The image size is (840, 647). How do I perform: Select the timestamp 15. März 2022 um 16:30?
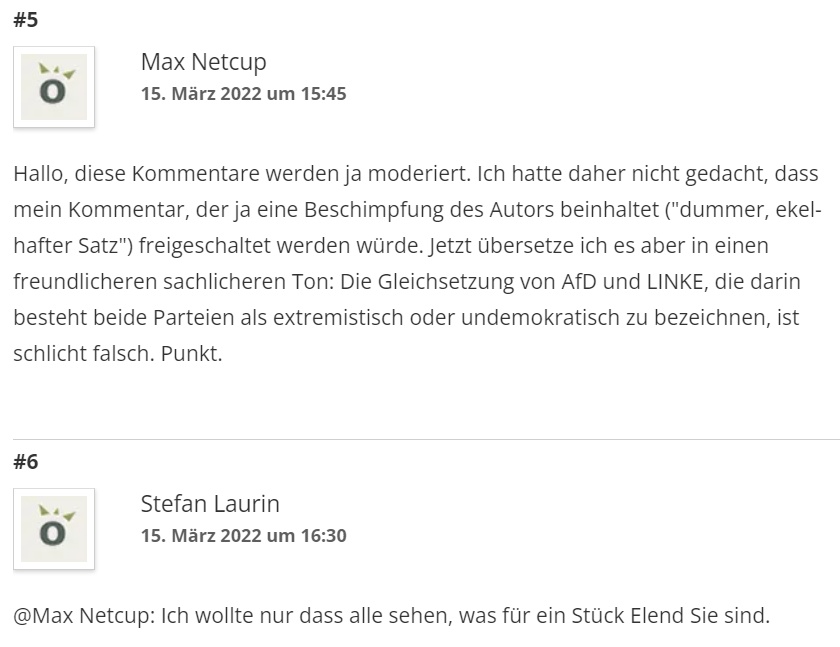[x=244, y=536]
